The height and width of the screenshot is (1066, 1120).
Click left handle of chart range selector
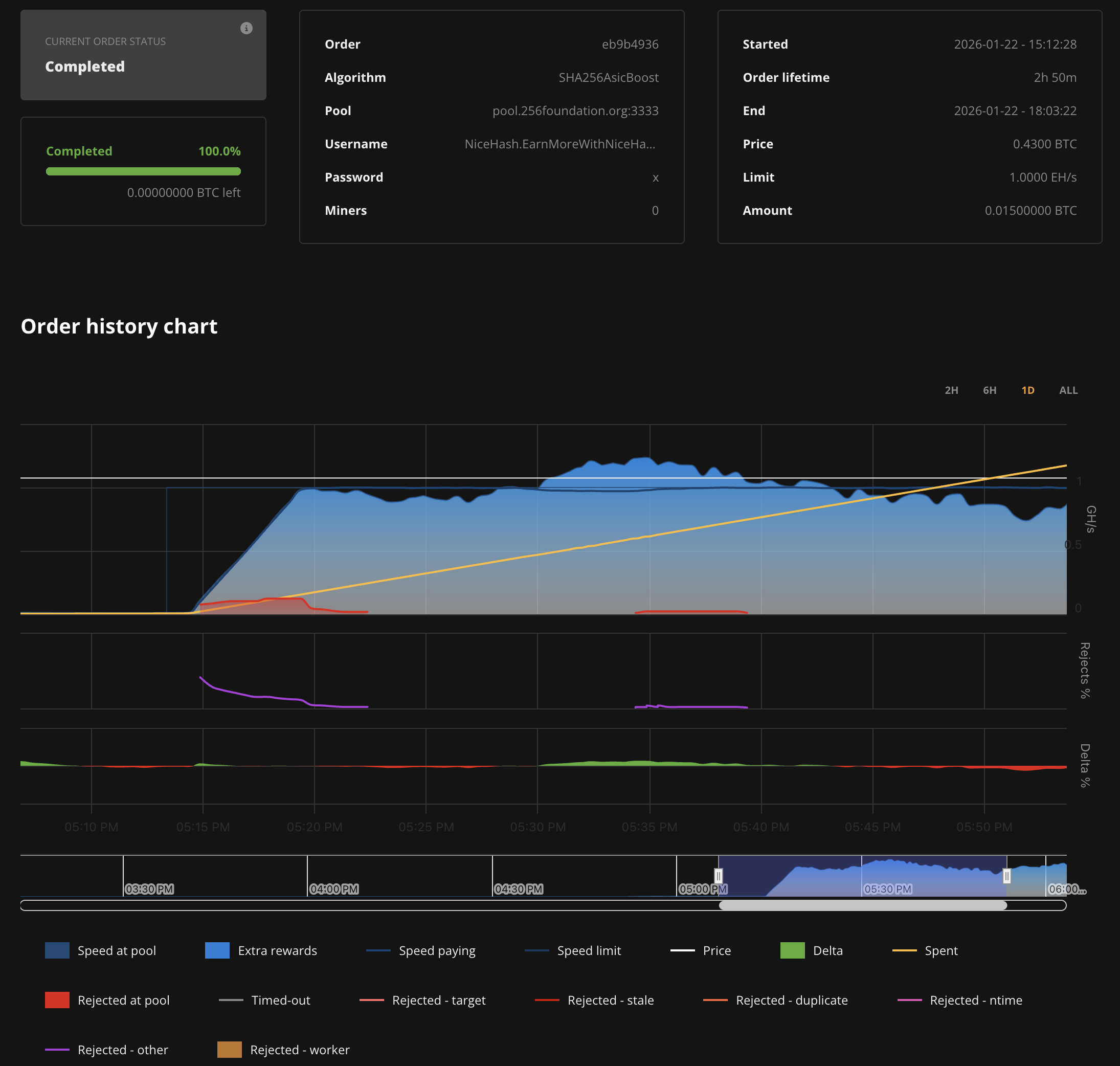click(x=718, y=876)
